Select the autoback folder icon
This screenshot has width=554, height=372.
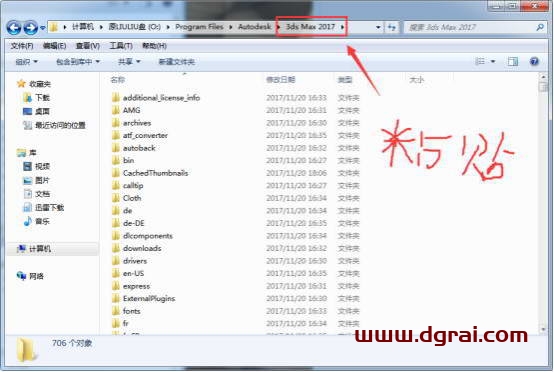pos(116,148)
